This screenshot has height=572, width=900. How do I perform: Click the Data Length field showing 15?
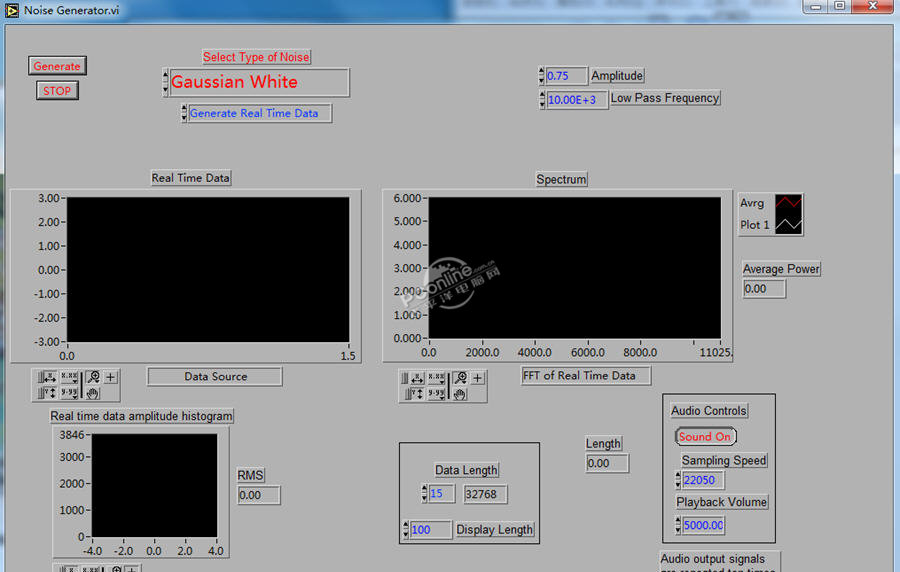coord(441,494)
